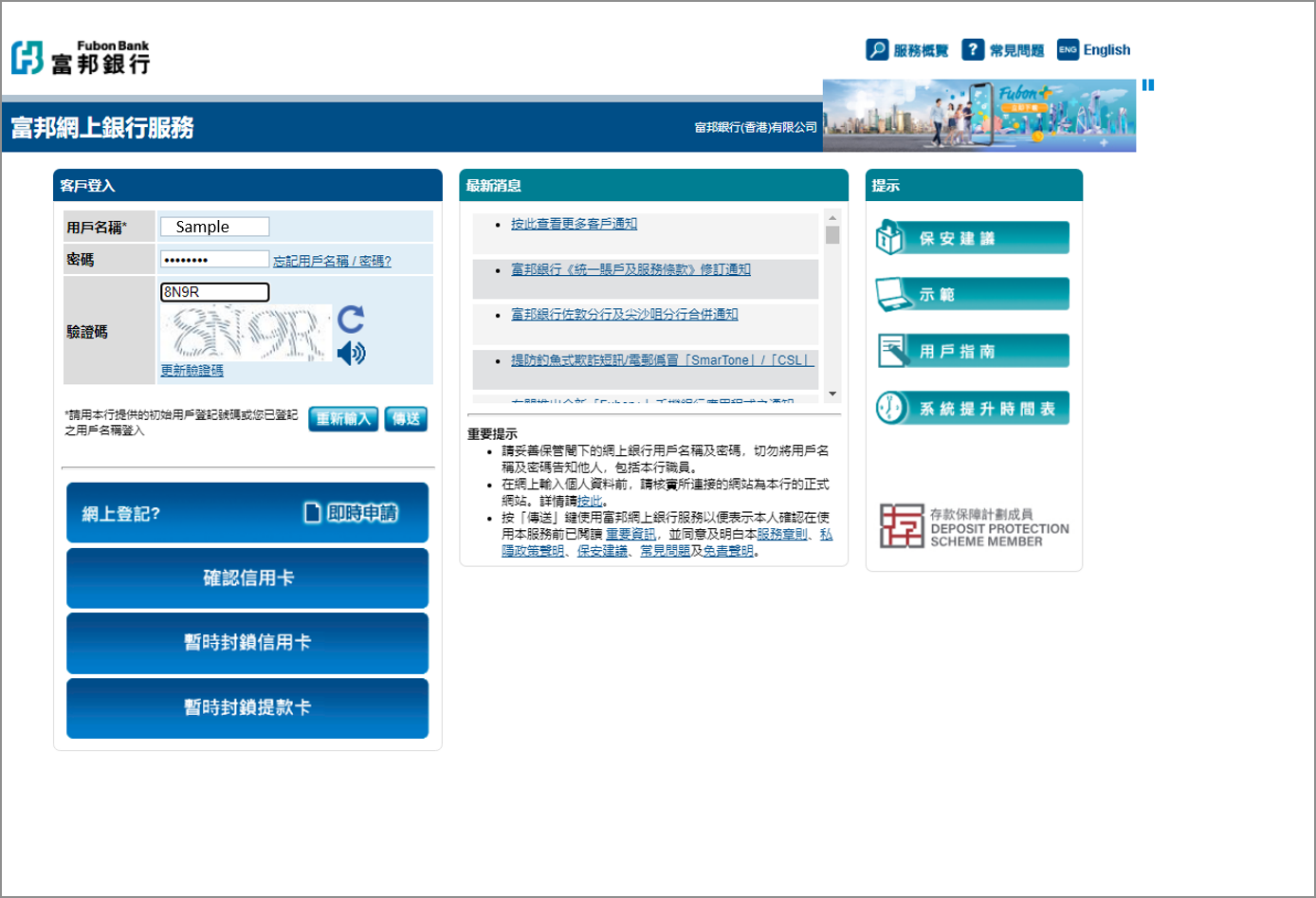Switch language to English
The image size is (1316, 898).
coord(1106,50)
